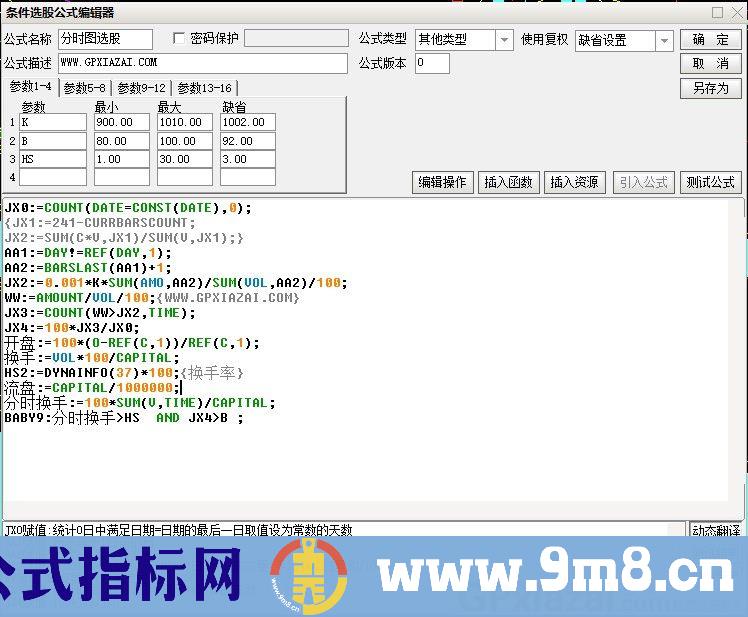Open the 使用复权 dropdown arrow
The height and width of the screenshot is (617, 748).
[664, 41]
